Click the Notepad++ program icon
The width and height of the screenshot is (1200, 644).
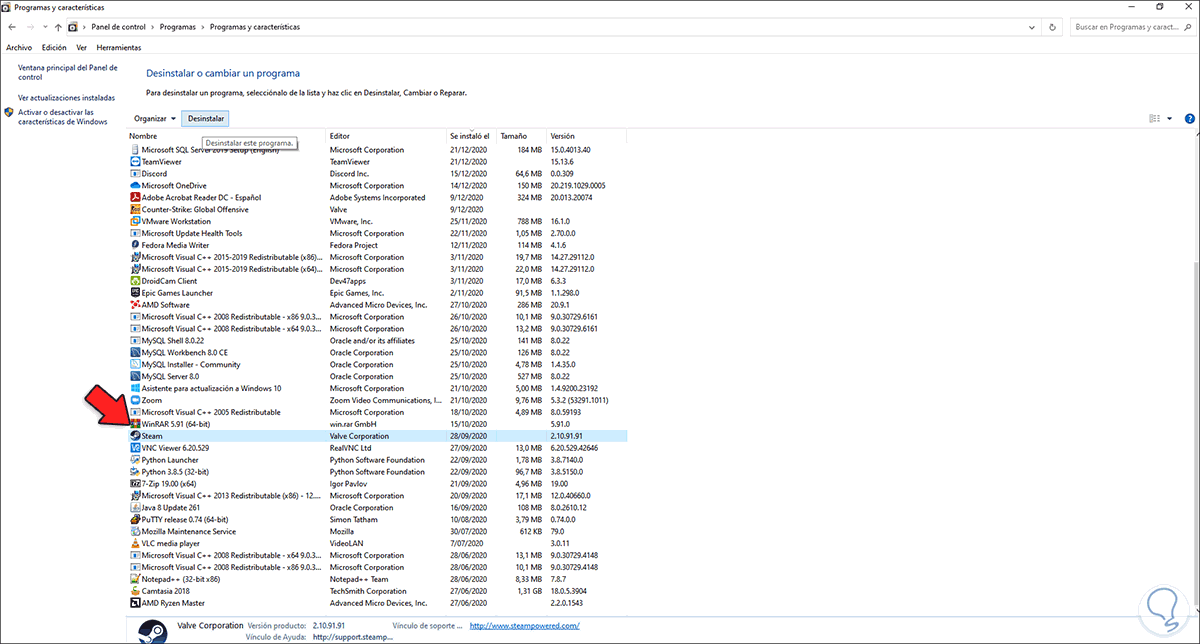[x=135, y=579]
